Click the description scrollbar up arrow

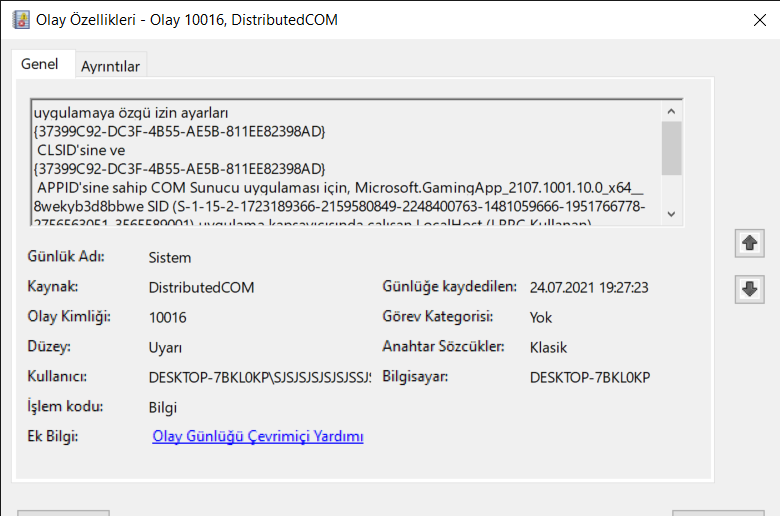click(x=672, y=112)
